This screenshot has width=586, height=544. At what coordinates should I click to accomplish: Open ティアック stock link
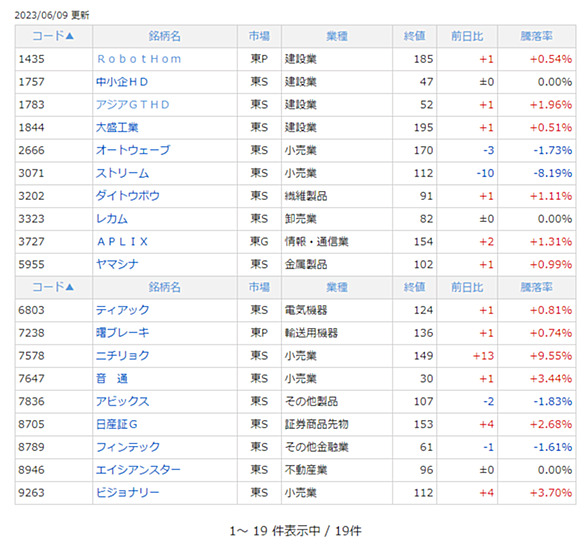(x=123, y=310)
